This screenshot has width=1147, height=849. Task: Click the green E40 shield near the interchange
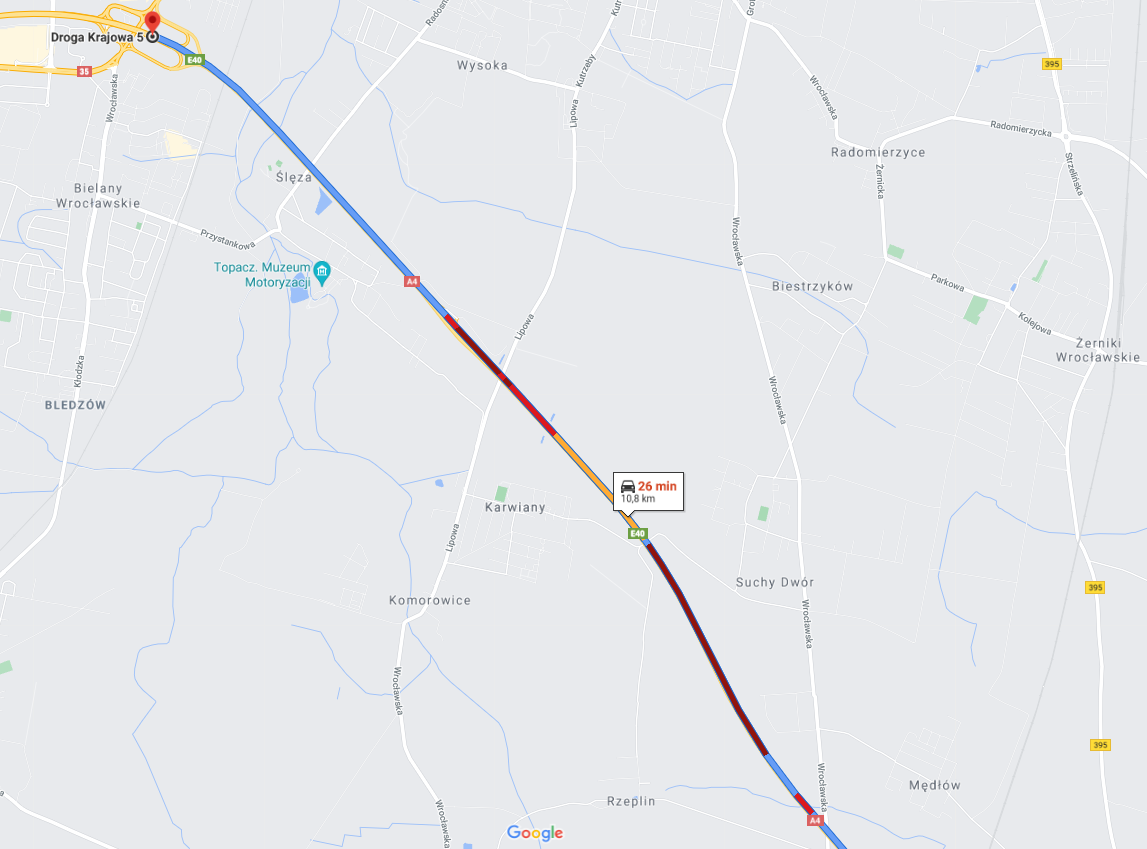pos(194,60)
